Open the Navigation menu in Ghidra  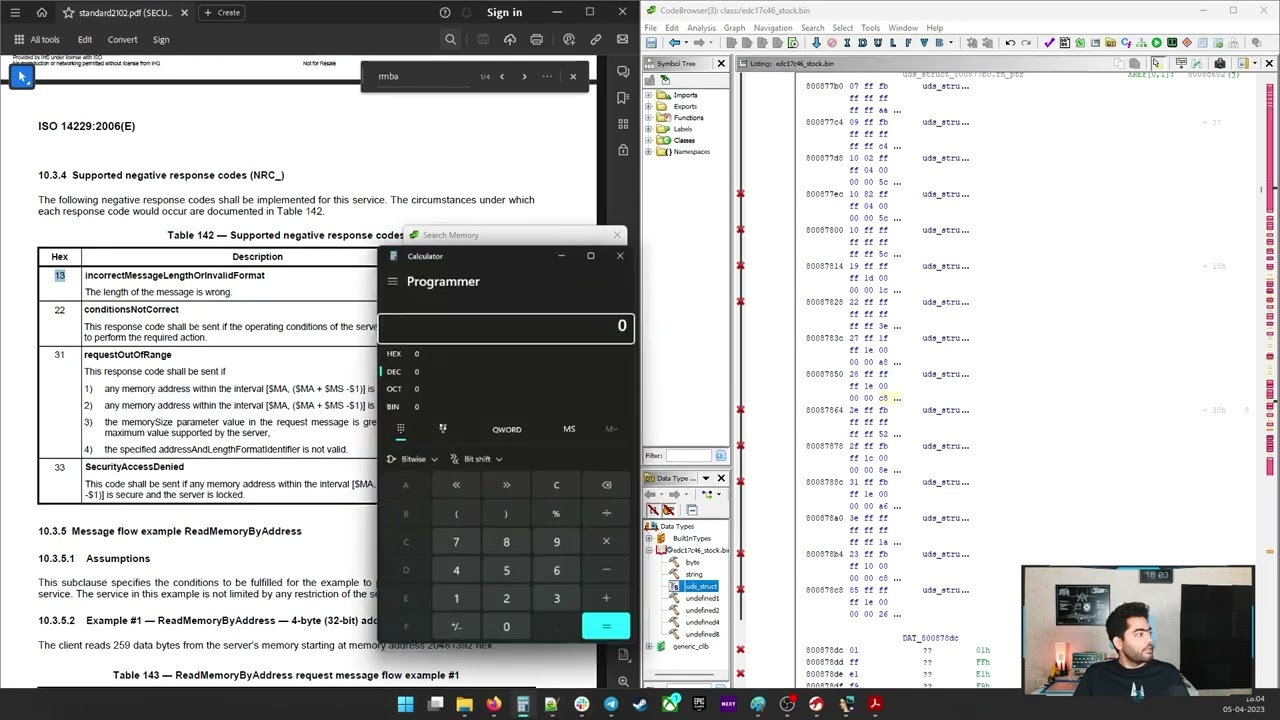tap(772, 28)
